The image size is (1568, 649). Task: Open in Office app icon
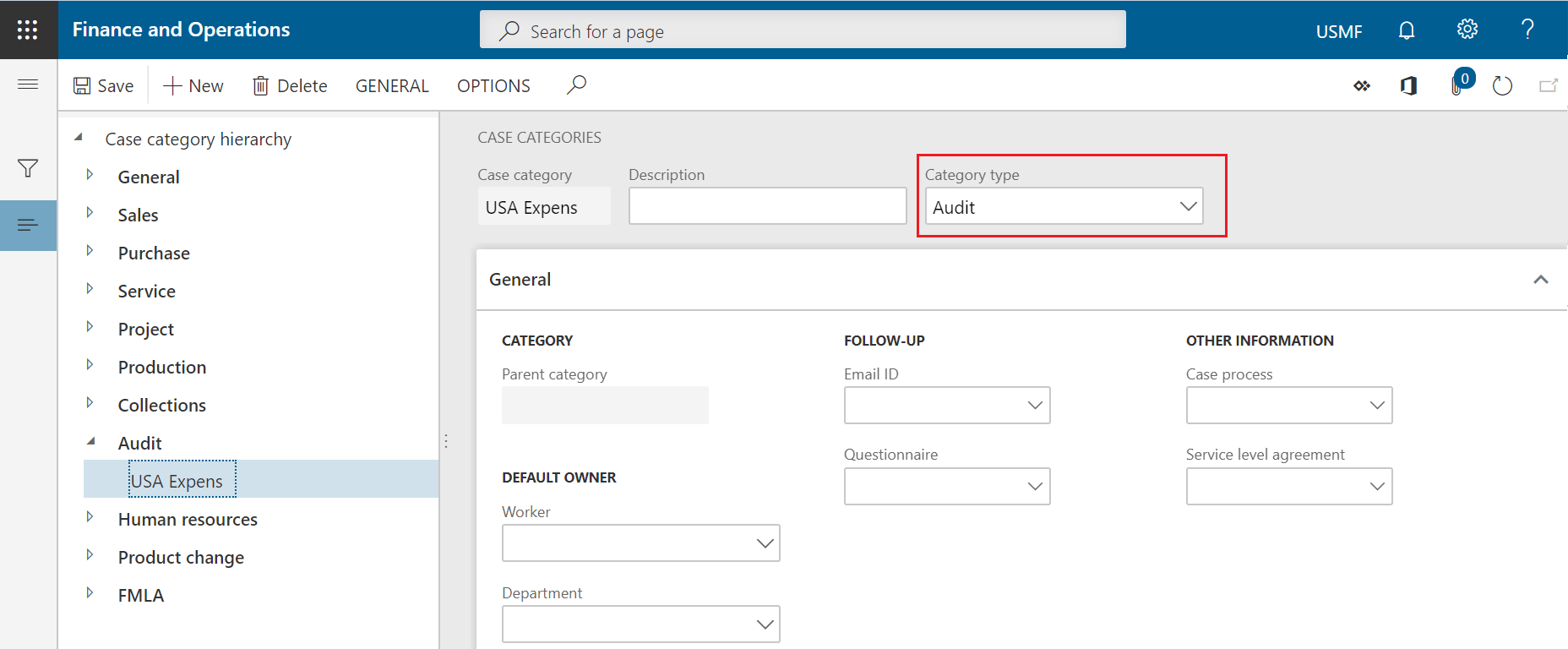[x=1408, y=85]
